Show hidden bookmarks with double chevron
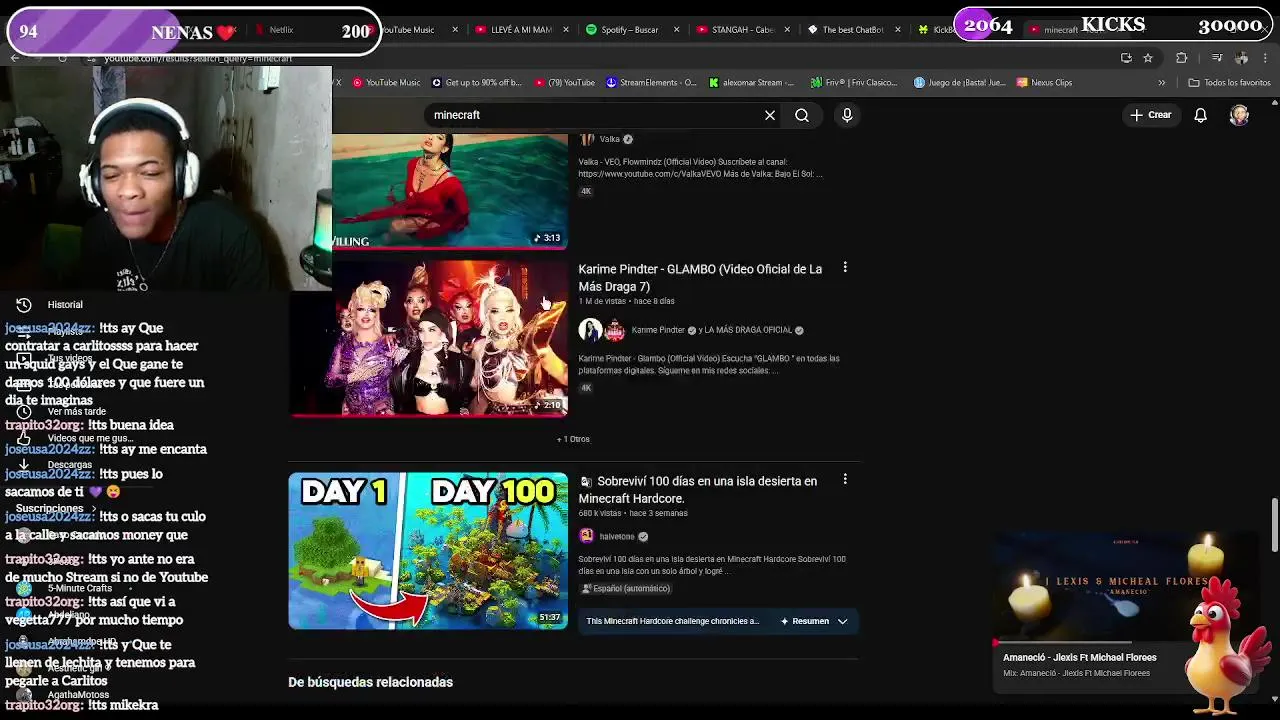The width and height of the screenshot is (1280, 720). click(x=1161, y=83)
